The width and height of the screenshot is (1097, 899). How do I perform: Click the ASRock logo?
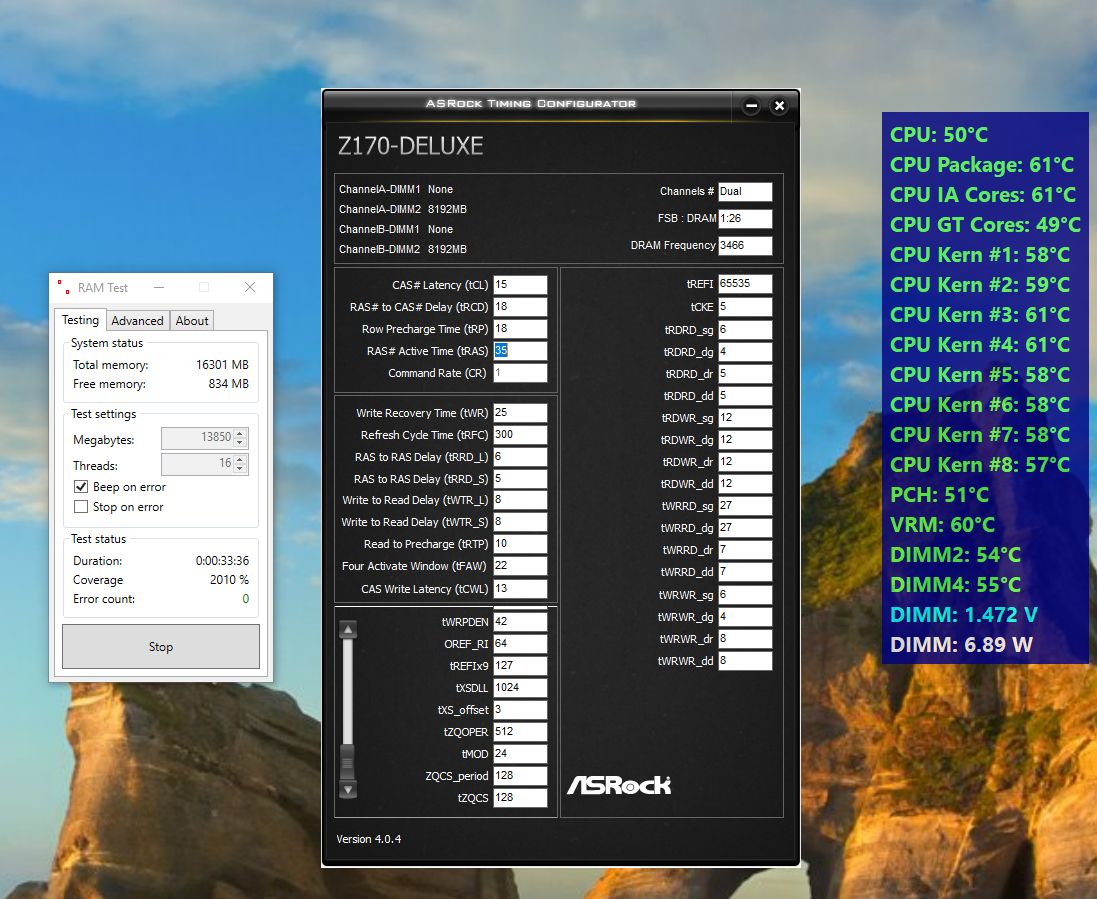tap(619, 785)
